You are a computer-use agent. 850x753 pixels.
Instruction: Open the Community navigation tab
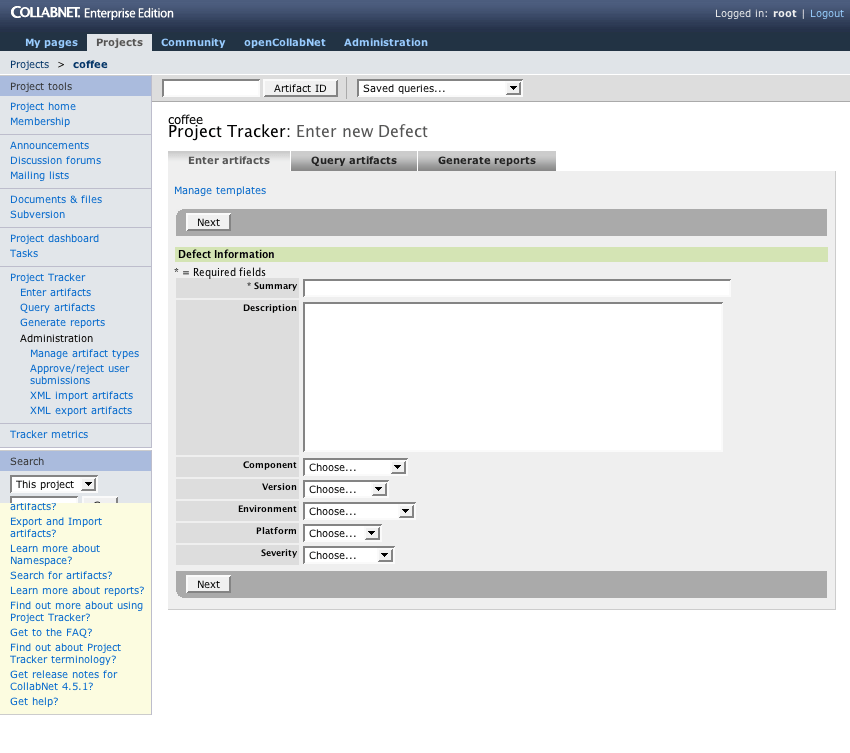tap(193, 42)
